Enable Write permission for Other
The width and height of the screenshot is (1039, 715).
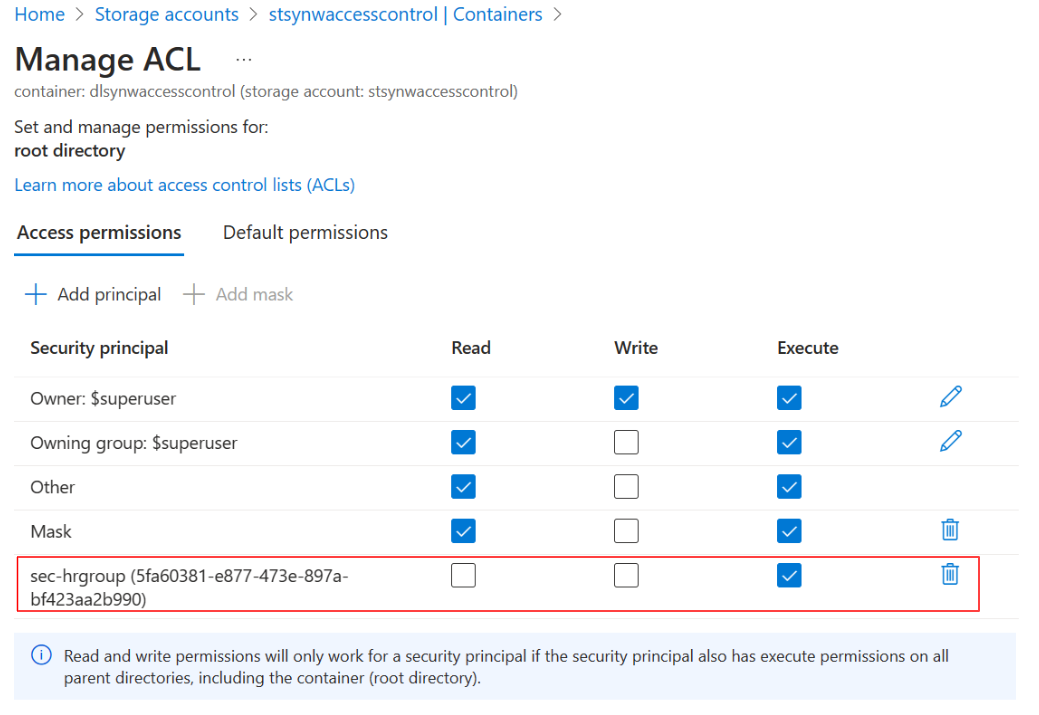[x=626, y=486]
